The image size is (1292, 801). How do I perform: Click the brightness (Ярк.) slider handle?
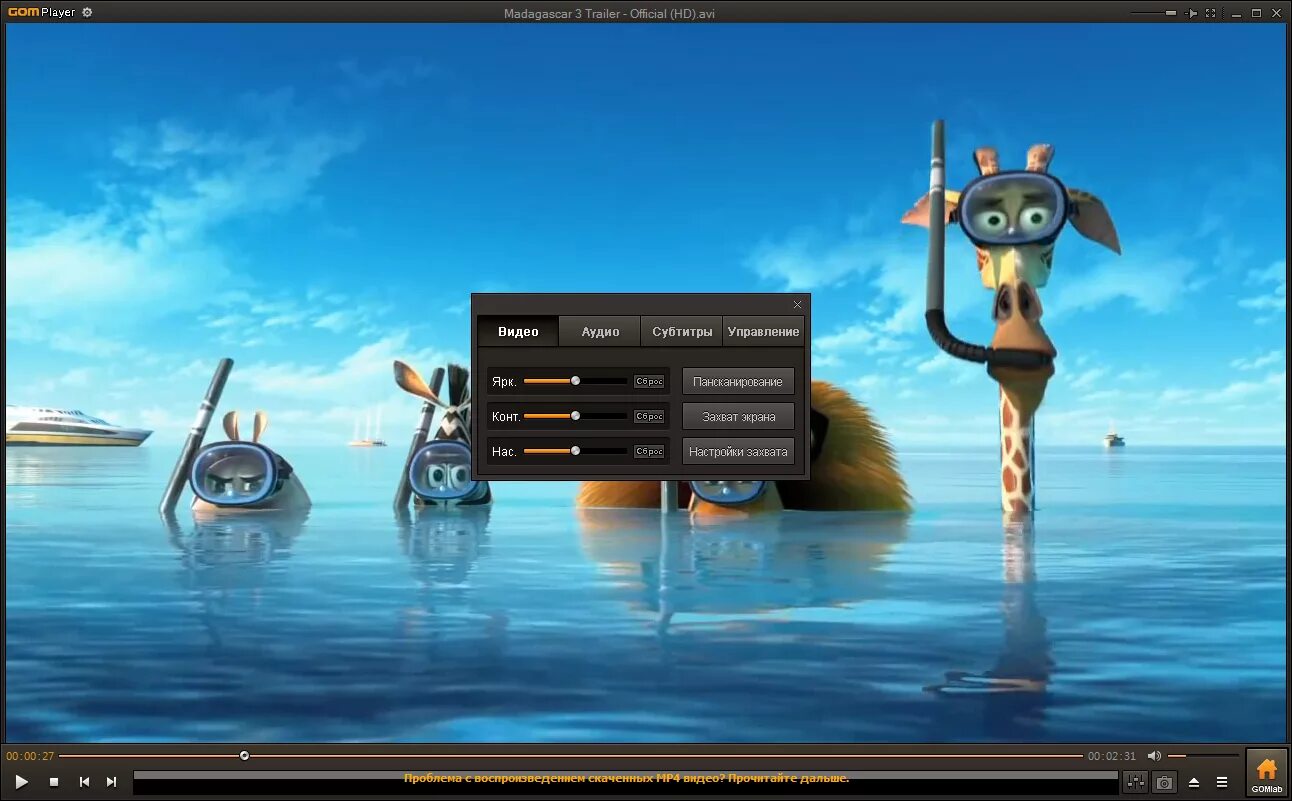(575, 380)
